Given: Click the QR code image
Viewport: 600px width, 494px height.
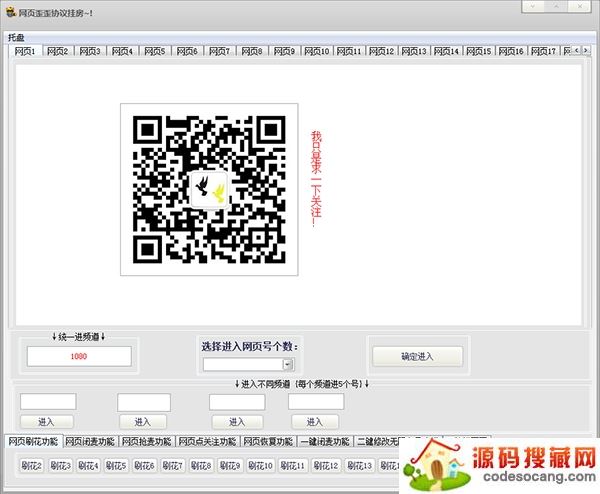Looking at the screenshot, I should point(209,189).
